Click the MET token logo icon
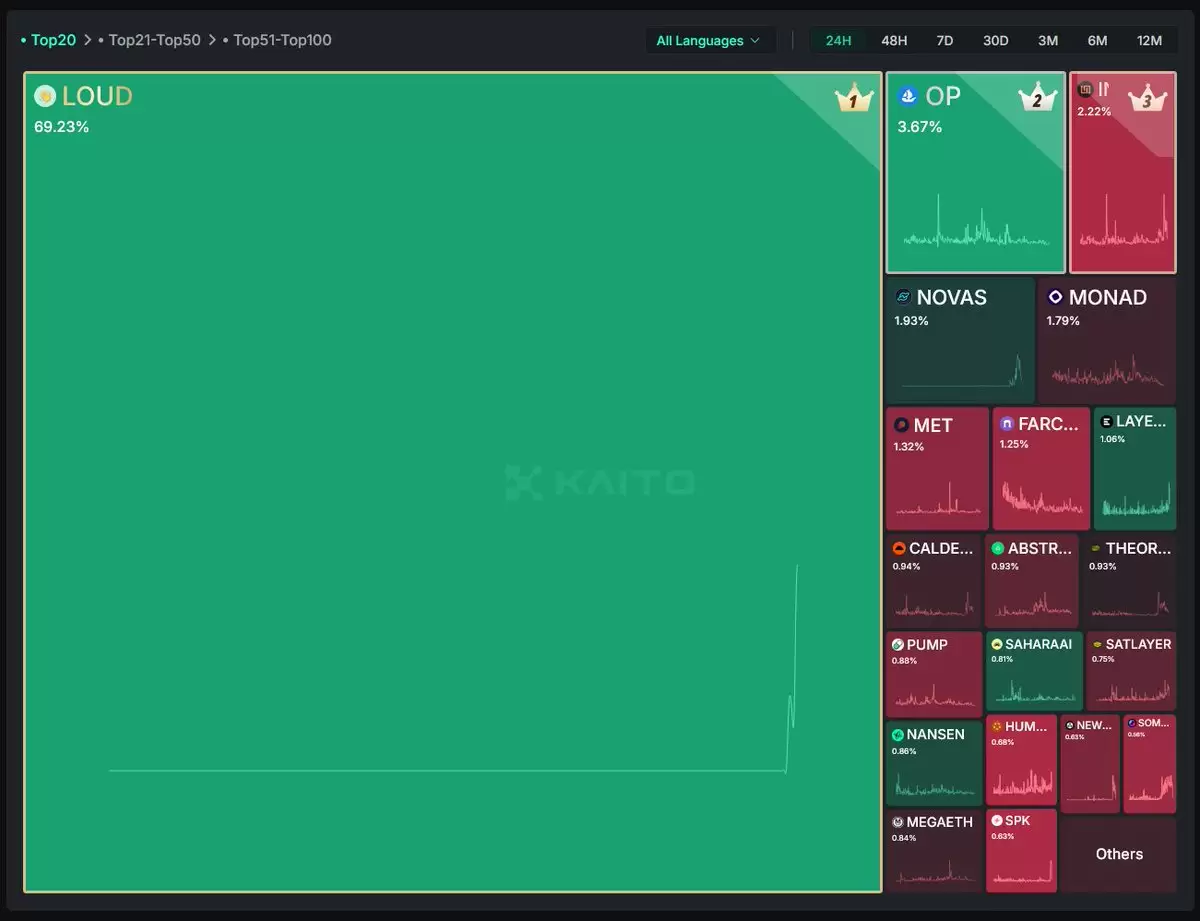 point(901,425)
